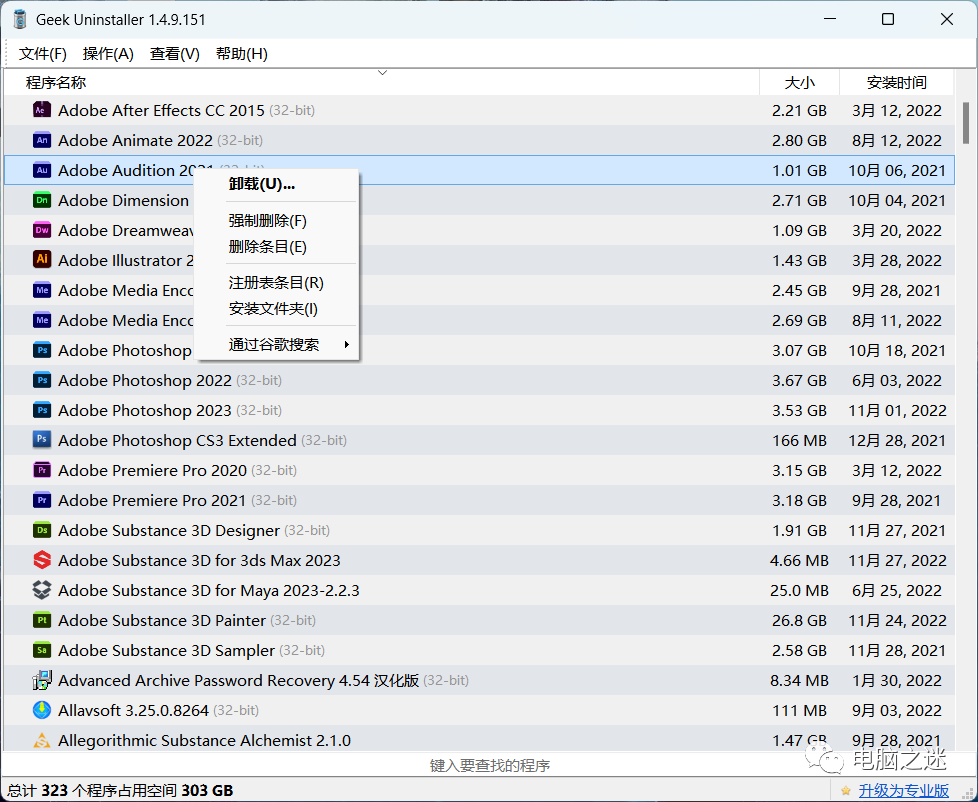
Task: Click the Substance 3D for 3ds Max icon
Action: tap(42, 560)
